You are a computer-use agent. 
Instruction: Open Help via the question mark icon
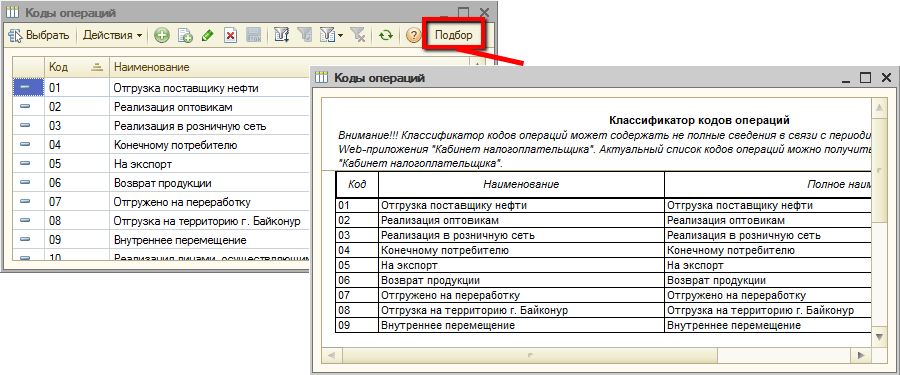pyautogui.click(x=413, y=36)
